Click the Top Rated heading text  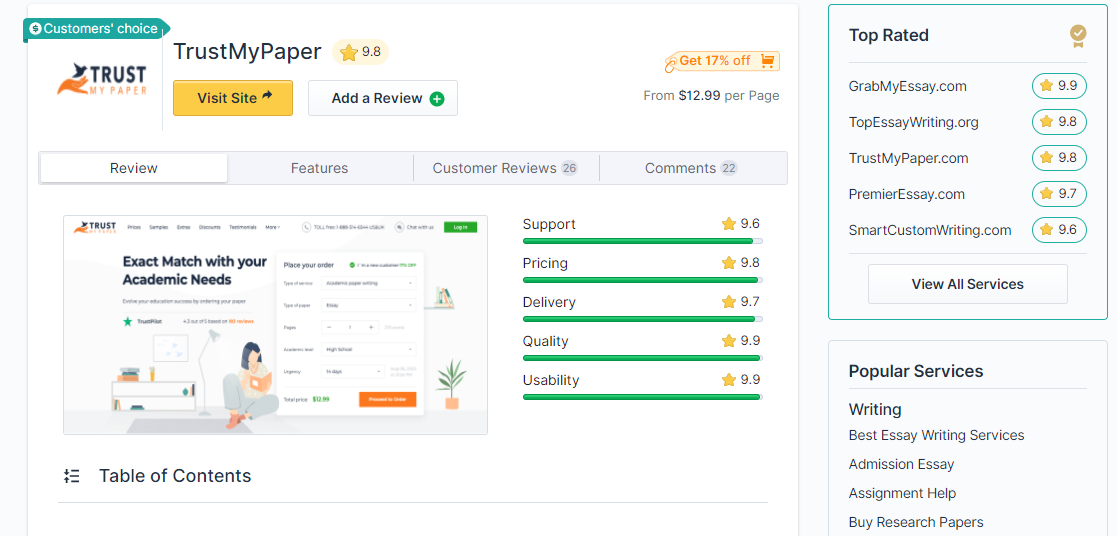point(888,36)
